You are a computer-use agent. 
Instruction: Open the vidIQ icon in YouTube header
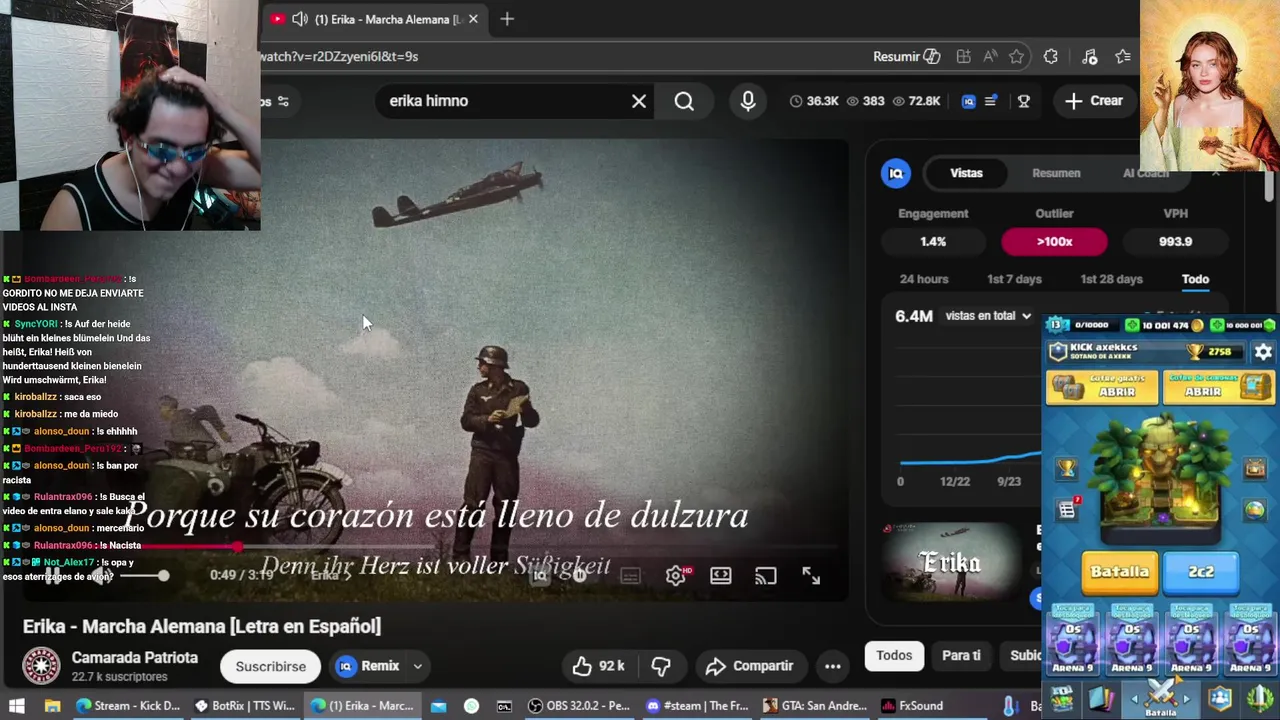[968, 101]
